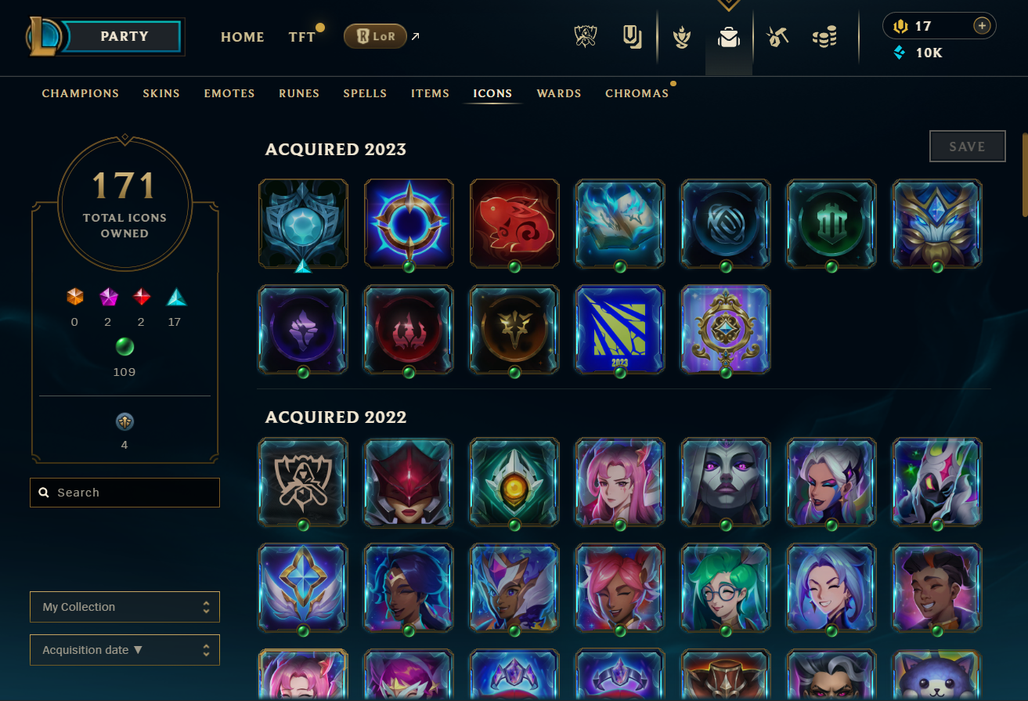Open the Collection backpack icon
1028x701 pixels.
[728, 37]
